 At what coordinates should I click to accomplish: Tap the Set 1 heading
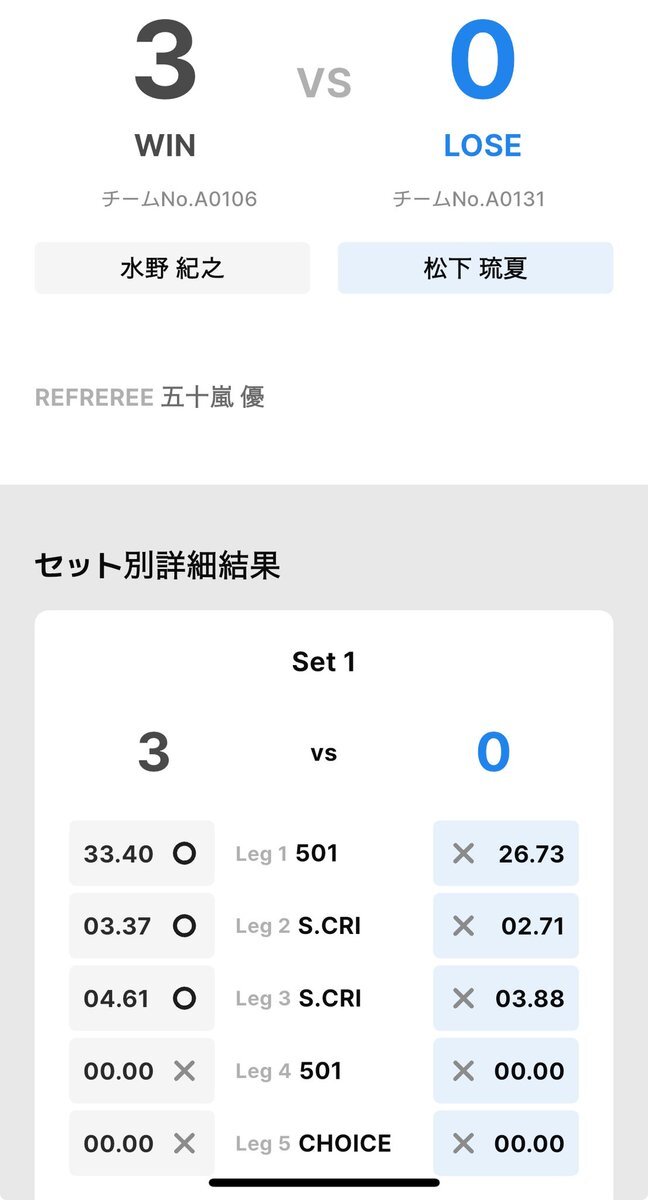click(323, 662)
